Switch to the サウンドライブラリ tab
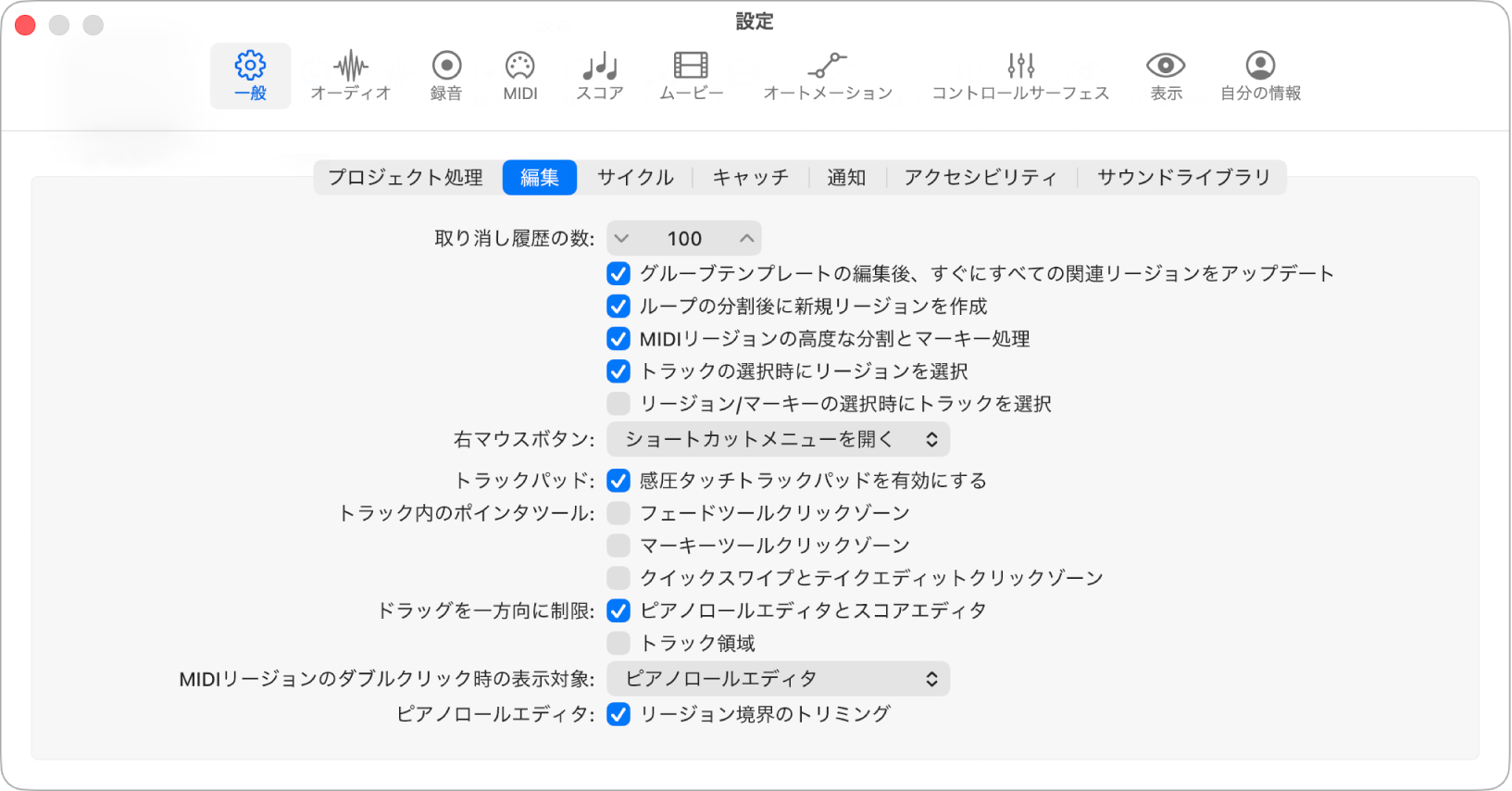The image size is (1512, 791). pos(1183,177)
